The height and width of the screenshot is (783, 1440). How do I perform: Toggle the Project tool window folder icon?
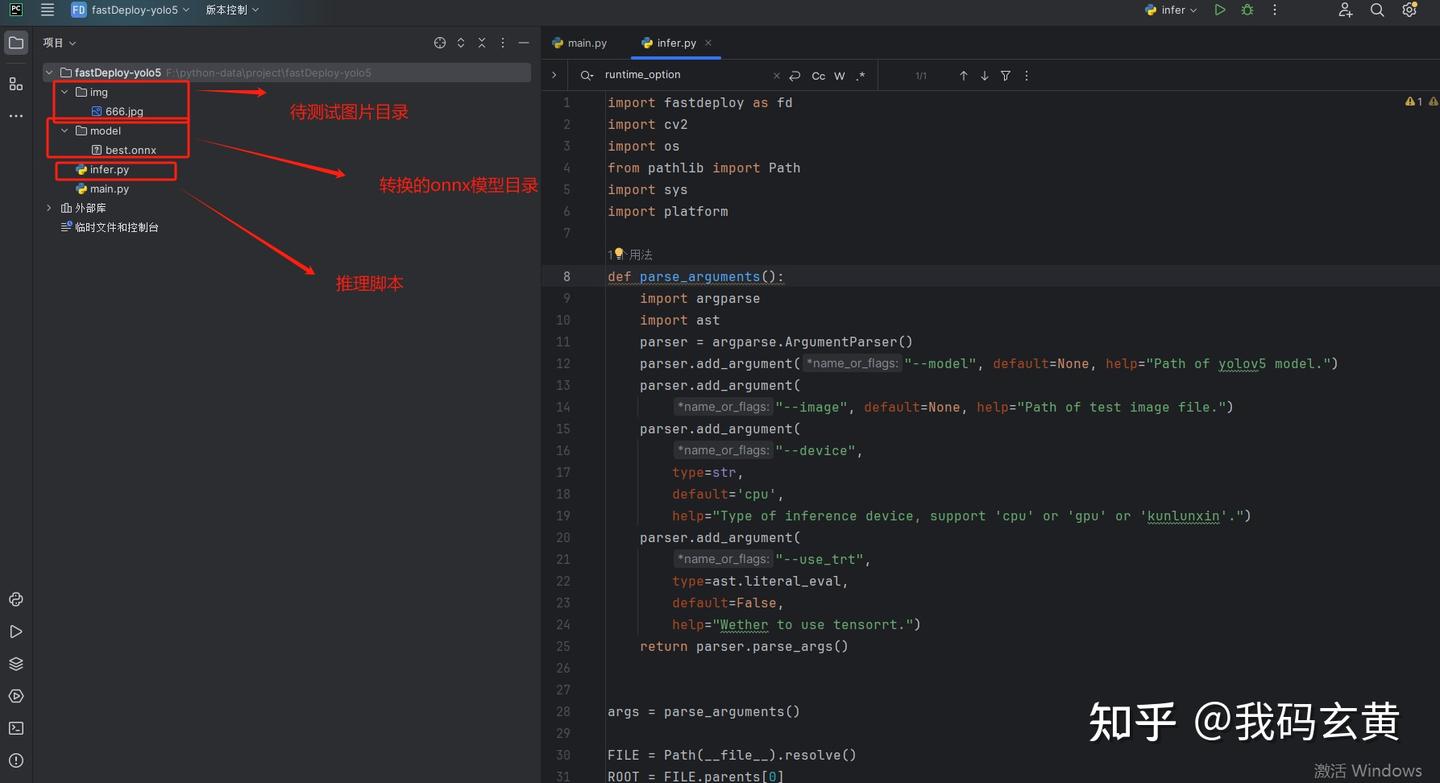[x=16, y=43]
